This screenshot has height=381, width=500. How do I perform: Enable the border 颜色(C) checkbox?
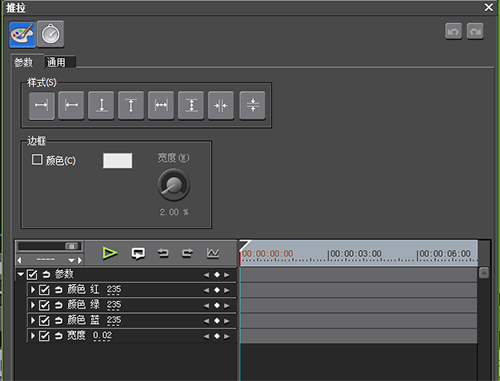(x=37, y=159)
